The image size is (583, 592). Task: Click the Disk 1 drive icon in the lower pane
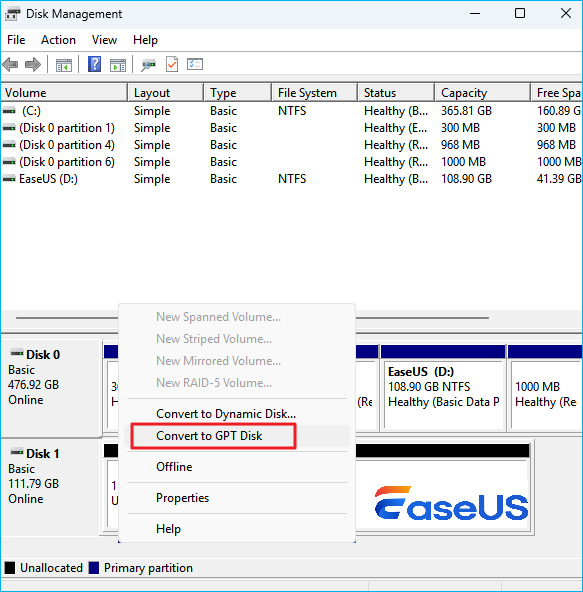point(17,452)
